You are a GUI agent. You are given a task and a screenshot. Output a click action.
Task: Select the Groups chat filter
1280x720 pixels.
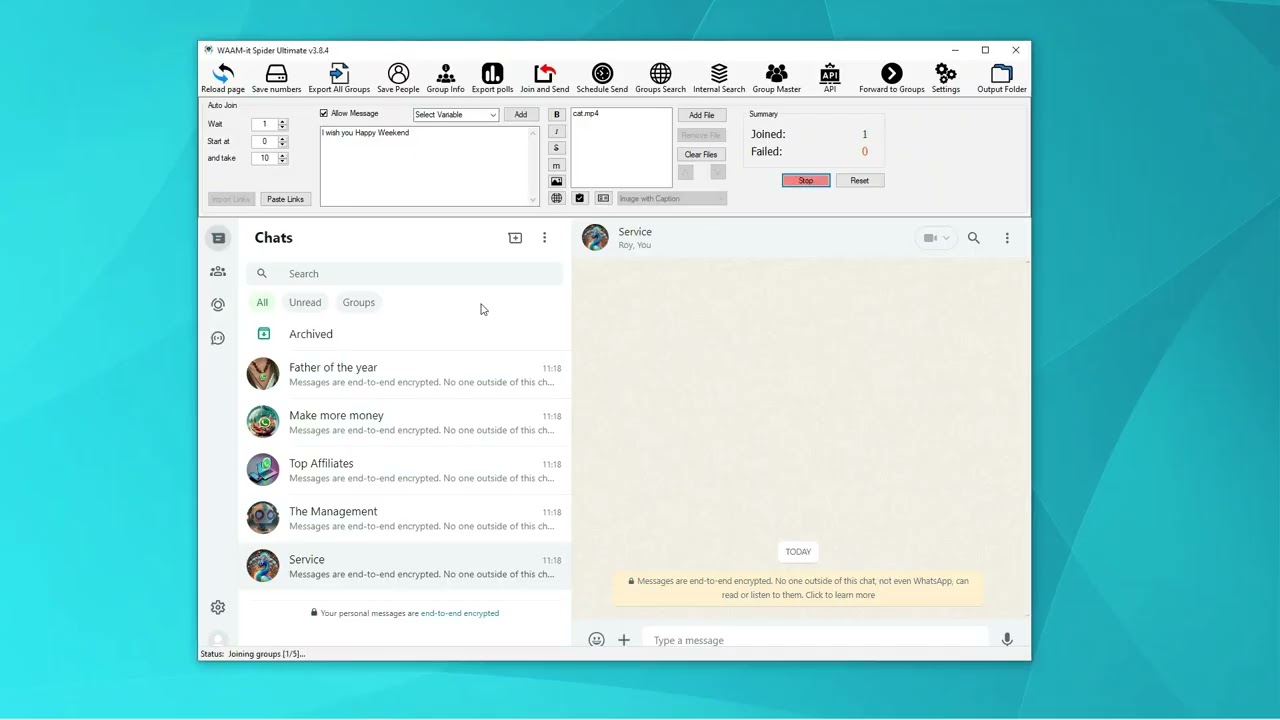click(359, 302)
